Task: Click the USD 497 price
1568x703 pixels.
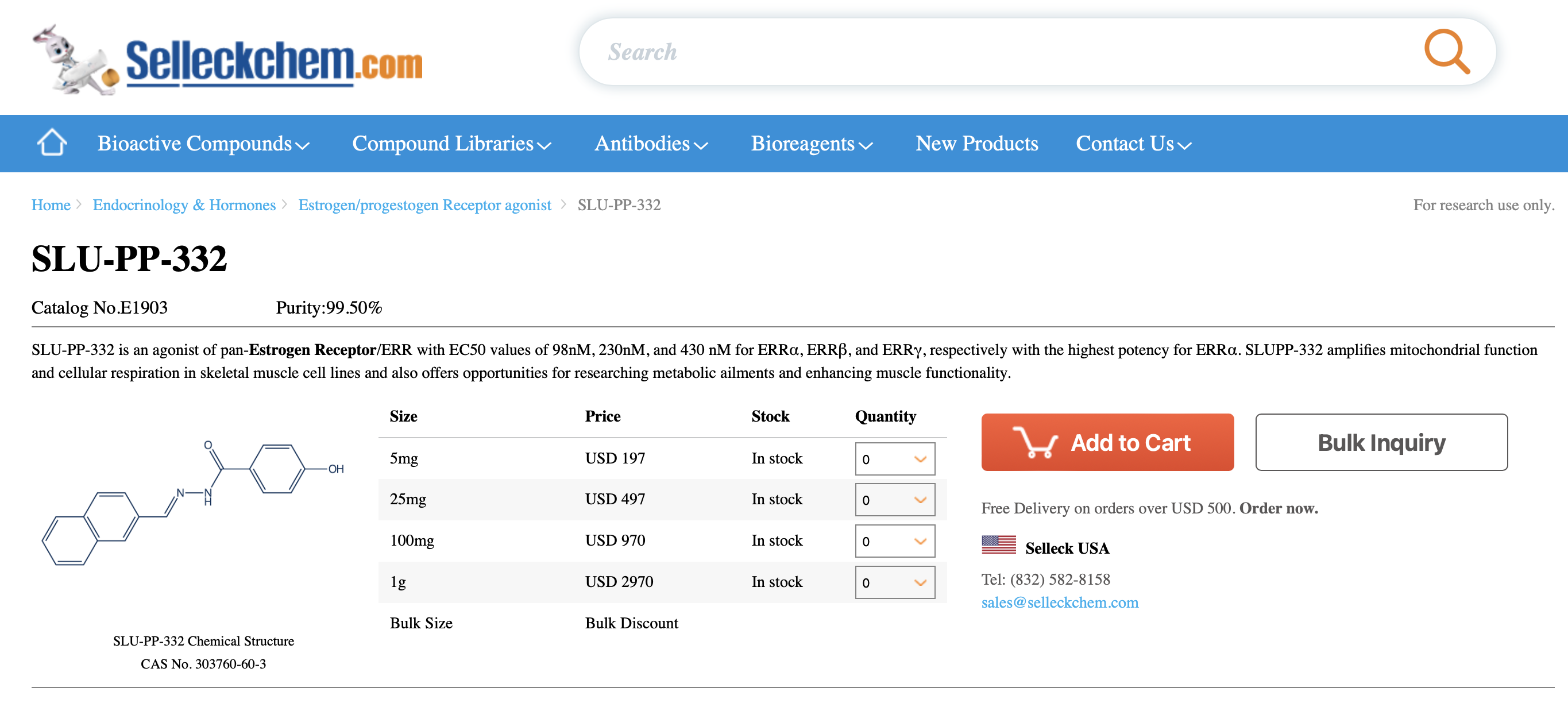Action: pyautogui.click(x=615, y=499)
